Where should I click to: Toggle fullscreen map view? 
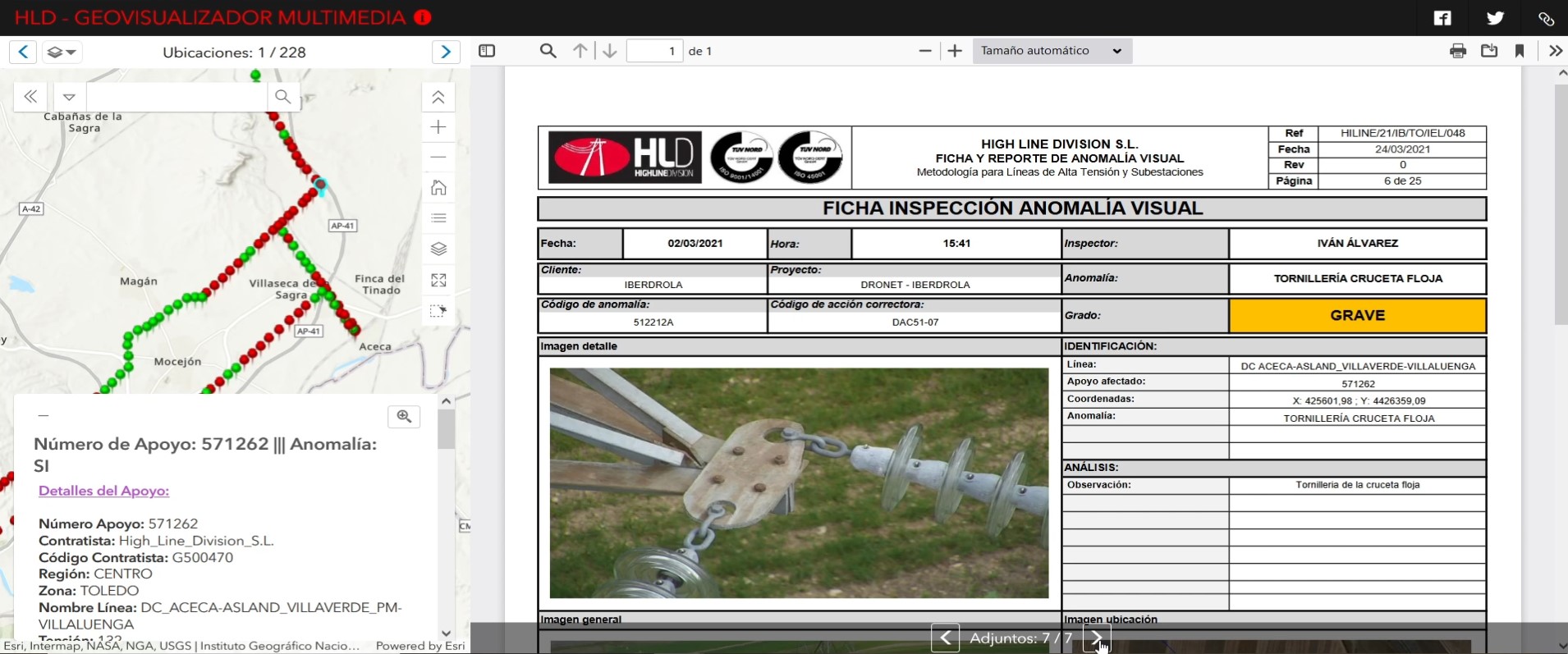(x=438, y=280)
